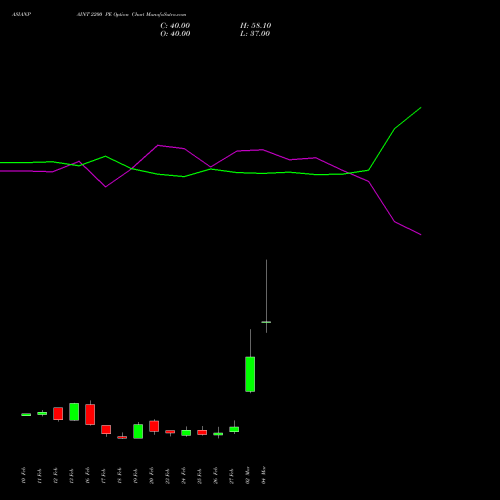Select the 25 Feb date label

click(x=199, y=476)
